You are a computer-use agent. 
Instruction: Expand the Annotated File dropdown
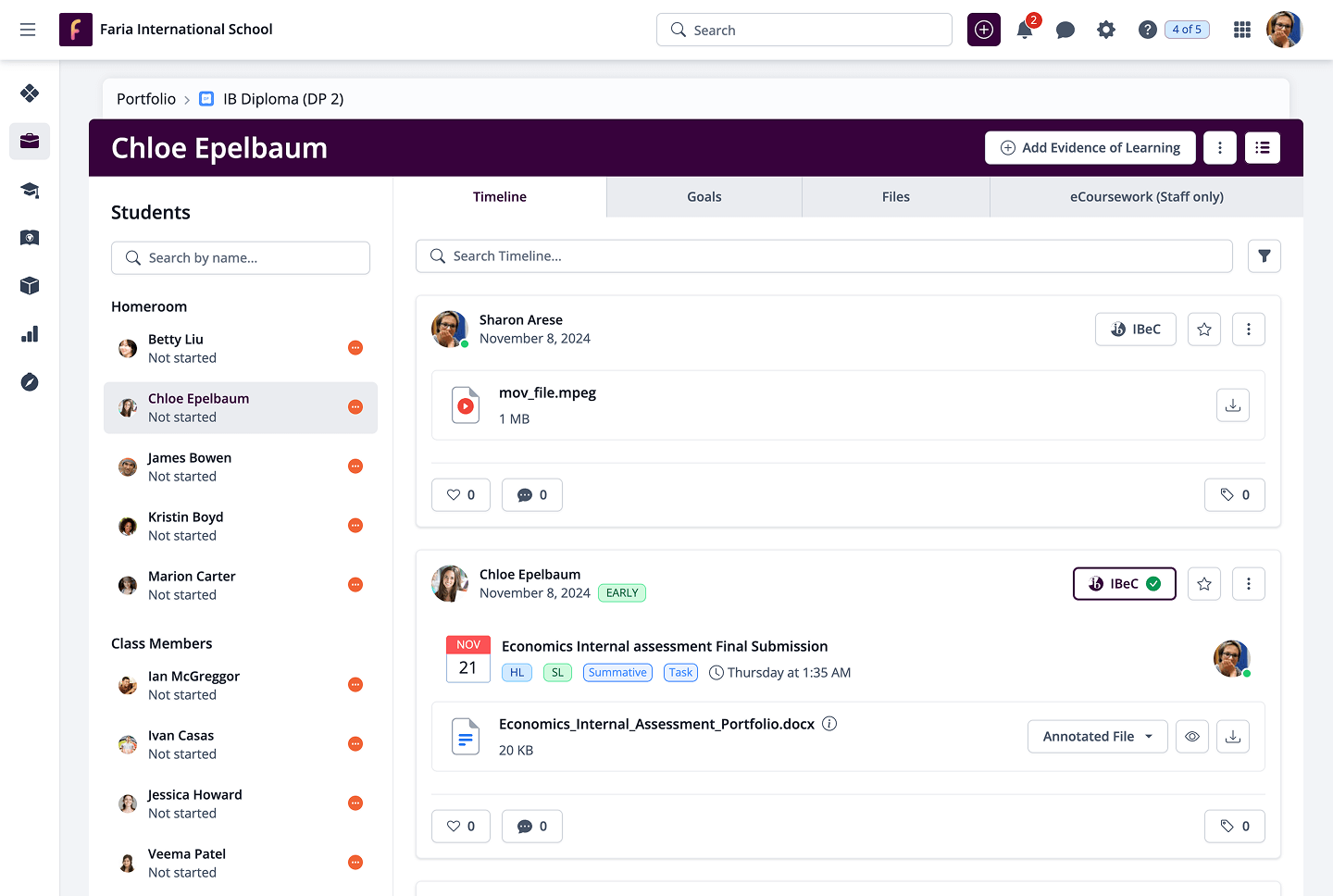click(x=1097, y=737)
